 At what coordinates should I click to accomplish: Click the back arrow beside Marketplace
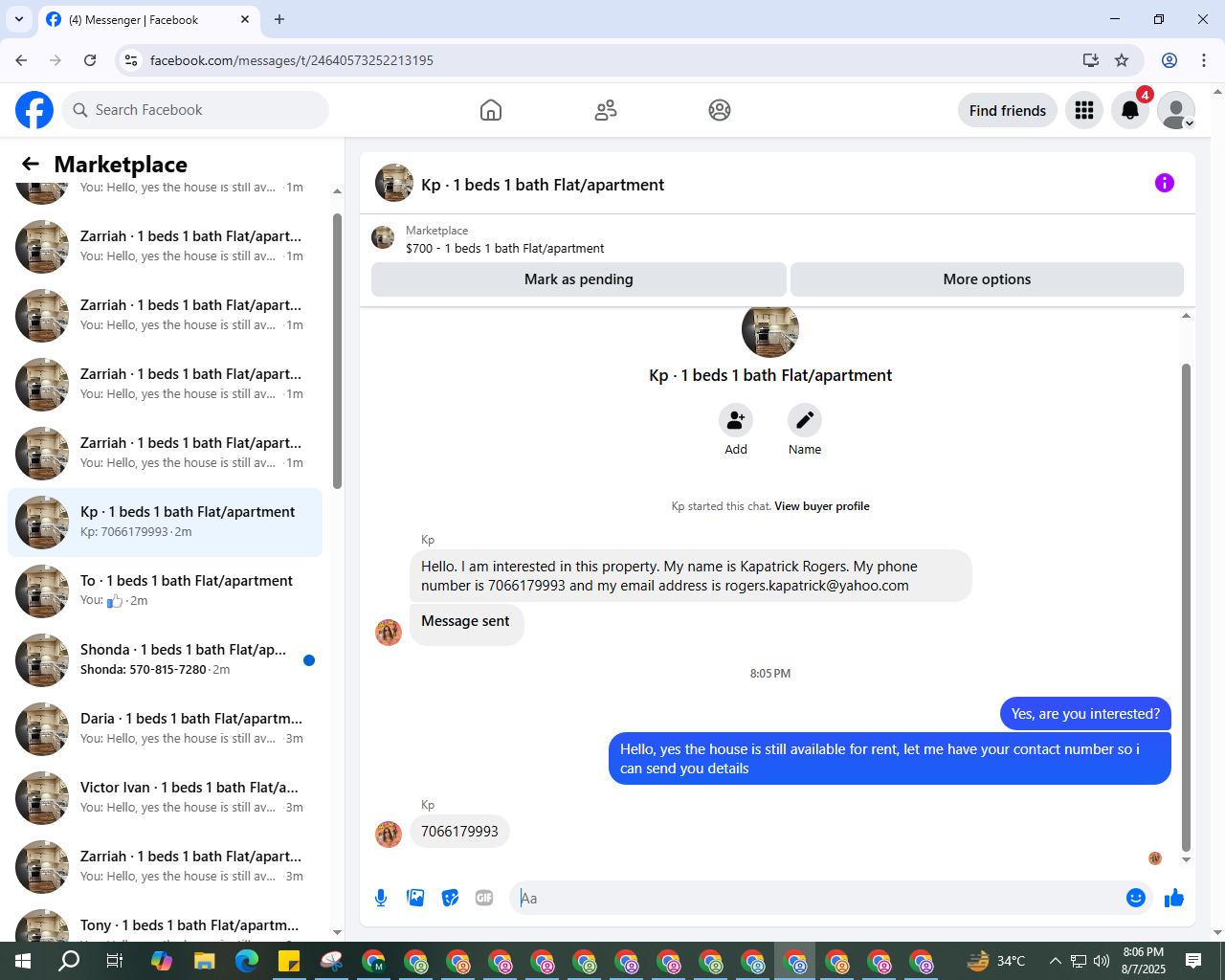click(31, 164)
